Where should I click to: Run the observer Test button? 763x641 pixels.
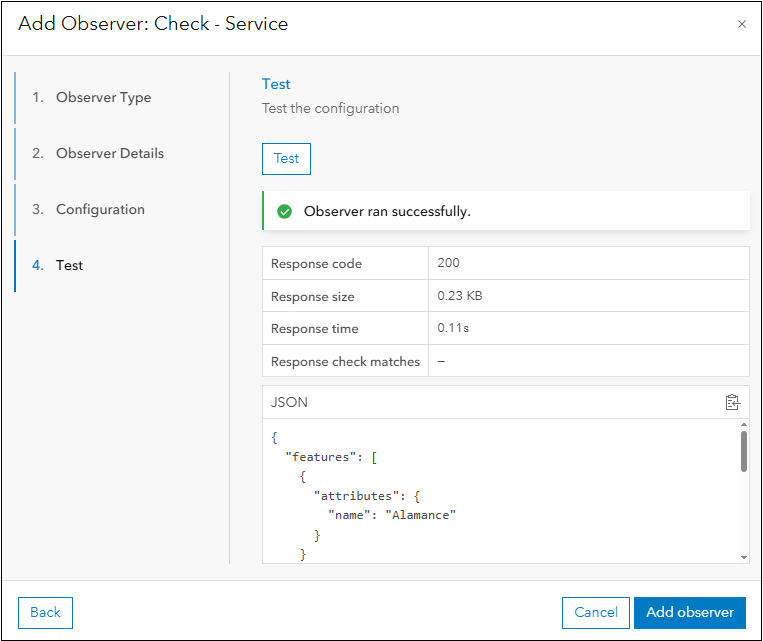point(286,159)
